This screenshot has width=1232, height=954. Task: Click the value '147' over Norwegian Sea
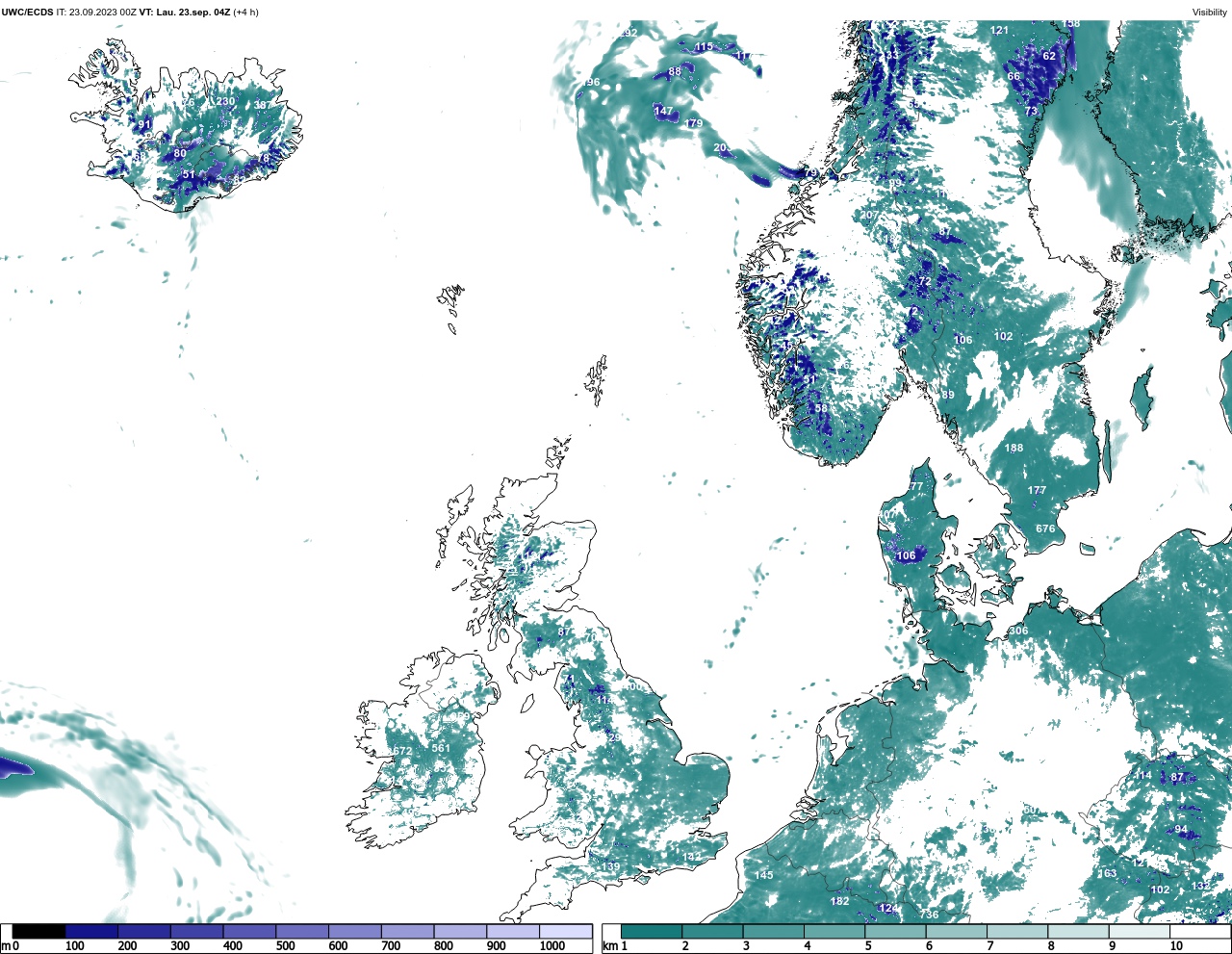(x=664, y=112)
